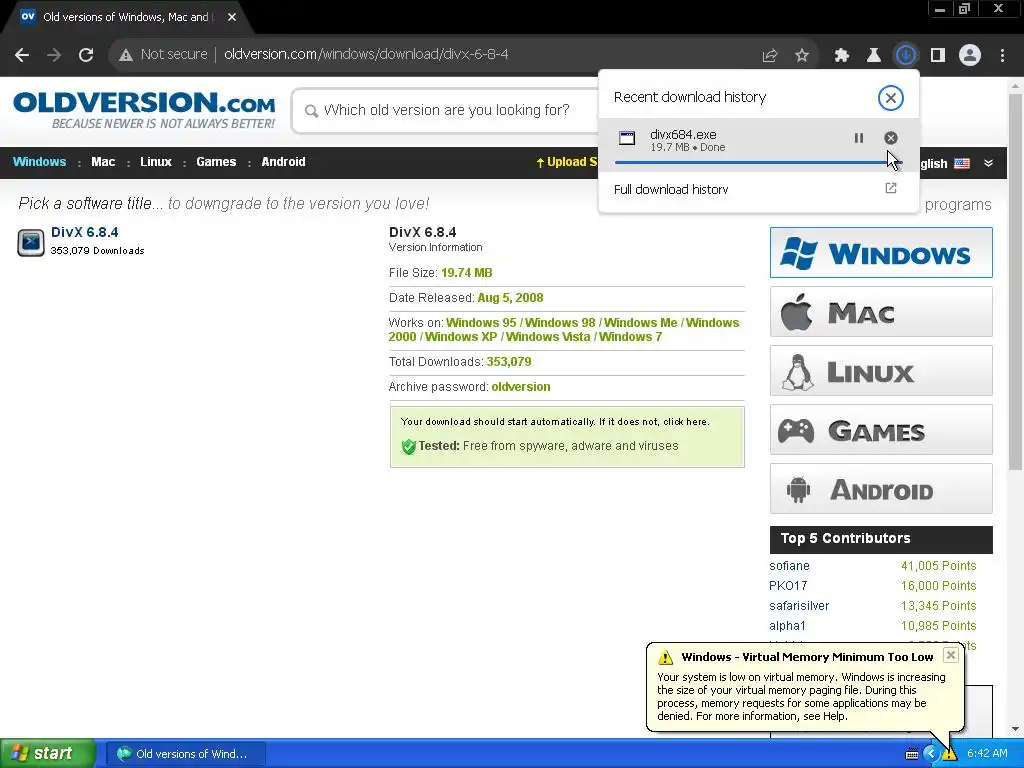Click contributor sofiane

[789, 566]
